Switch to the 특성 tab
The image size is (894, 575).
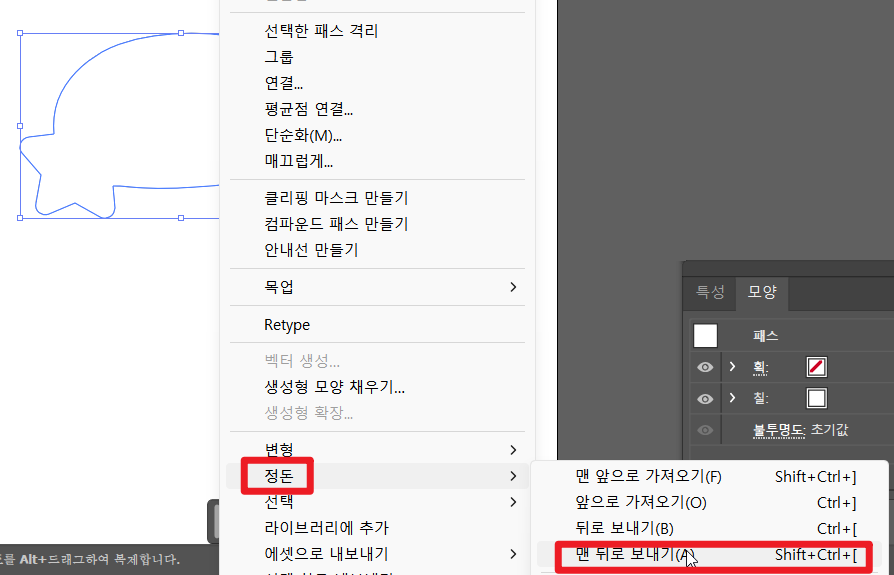[x=710, y=292]
